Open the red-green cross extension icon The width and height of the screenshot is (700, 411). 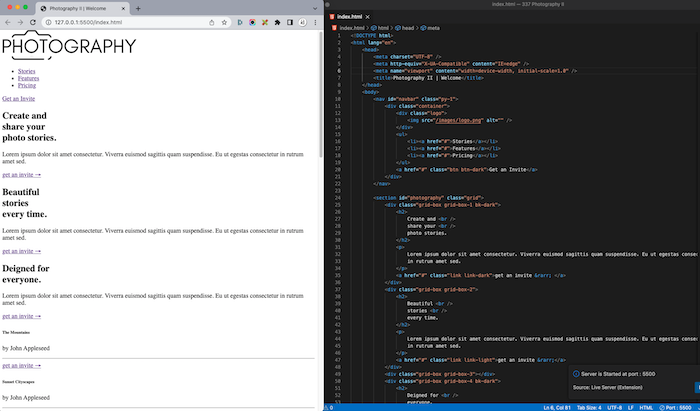point(265,22)
